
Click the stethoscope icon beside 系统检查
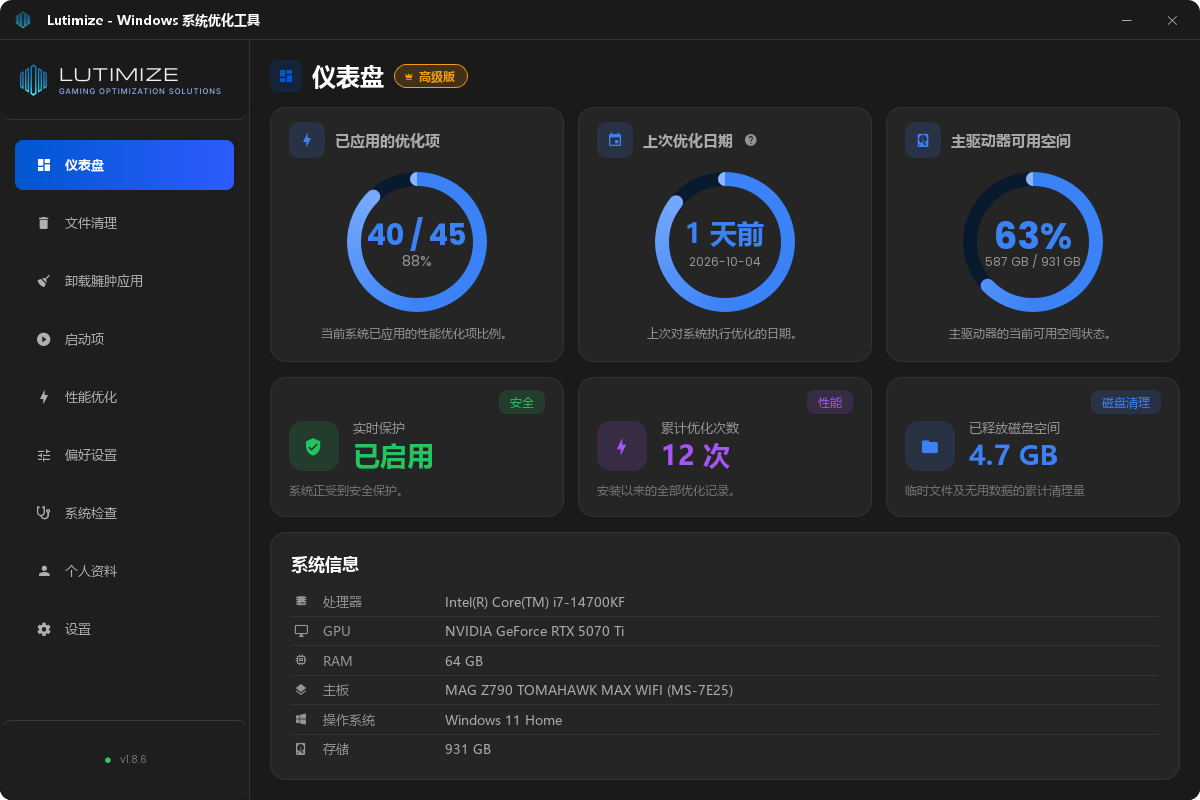pos(43,513)
